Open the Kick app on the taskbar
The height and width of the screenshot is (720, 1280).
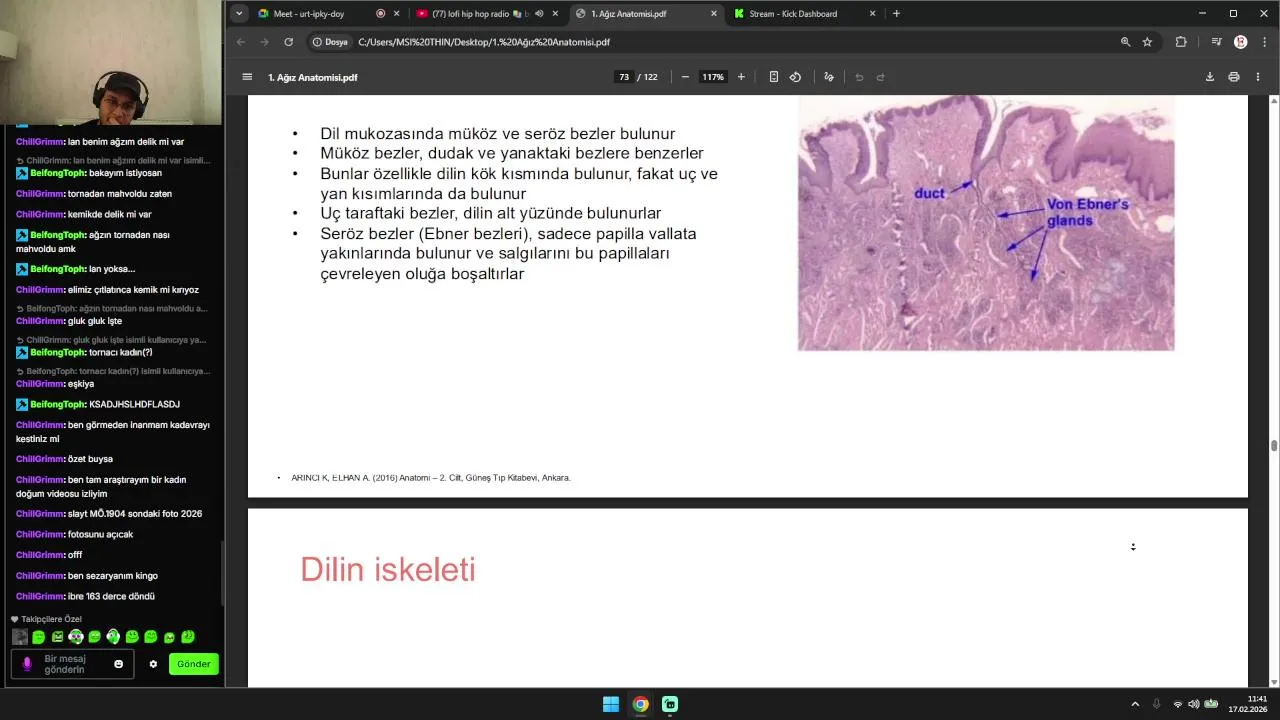[670, 704]
